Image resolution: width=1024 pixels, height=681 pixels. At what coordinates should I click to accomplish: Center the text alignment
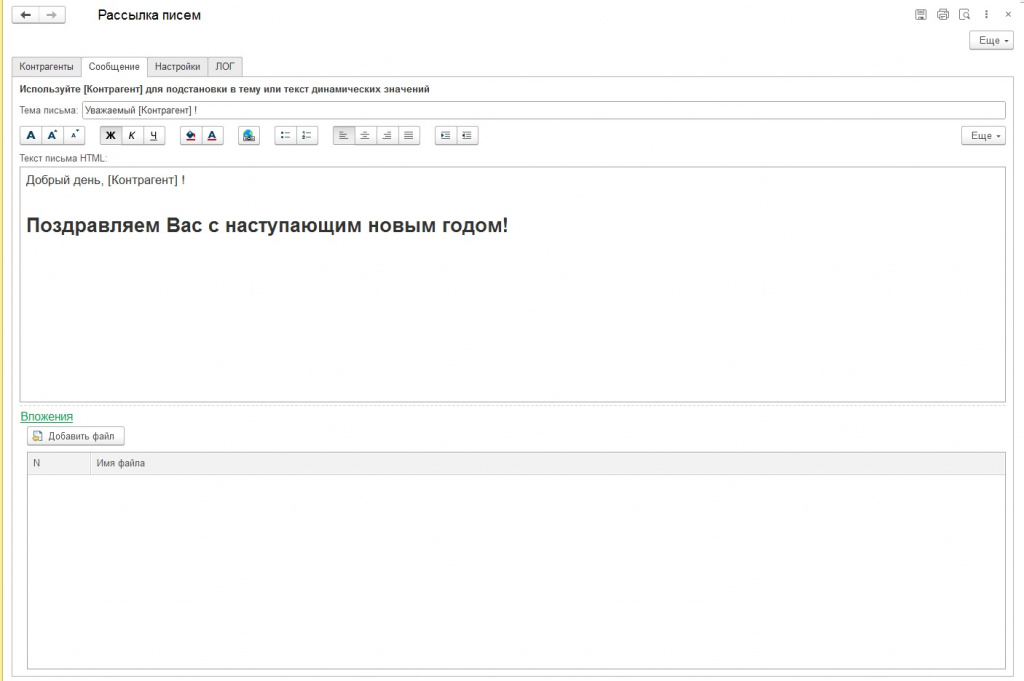[x=365, y=135]
